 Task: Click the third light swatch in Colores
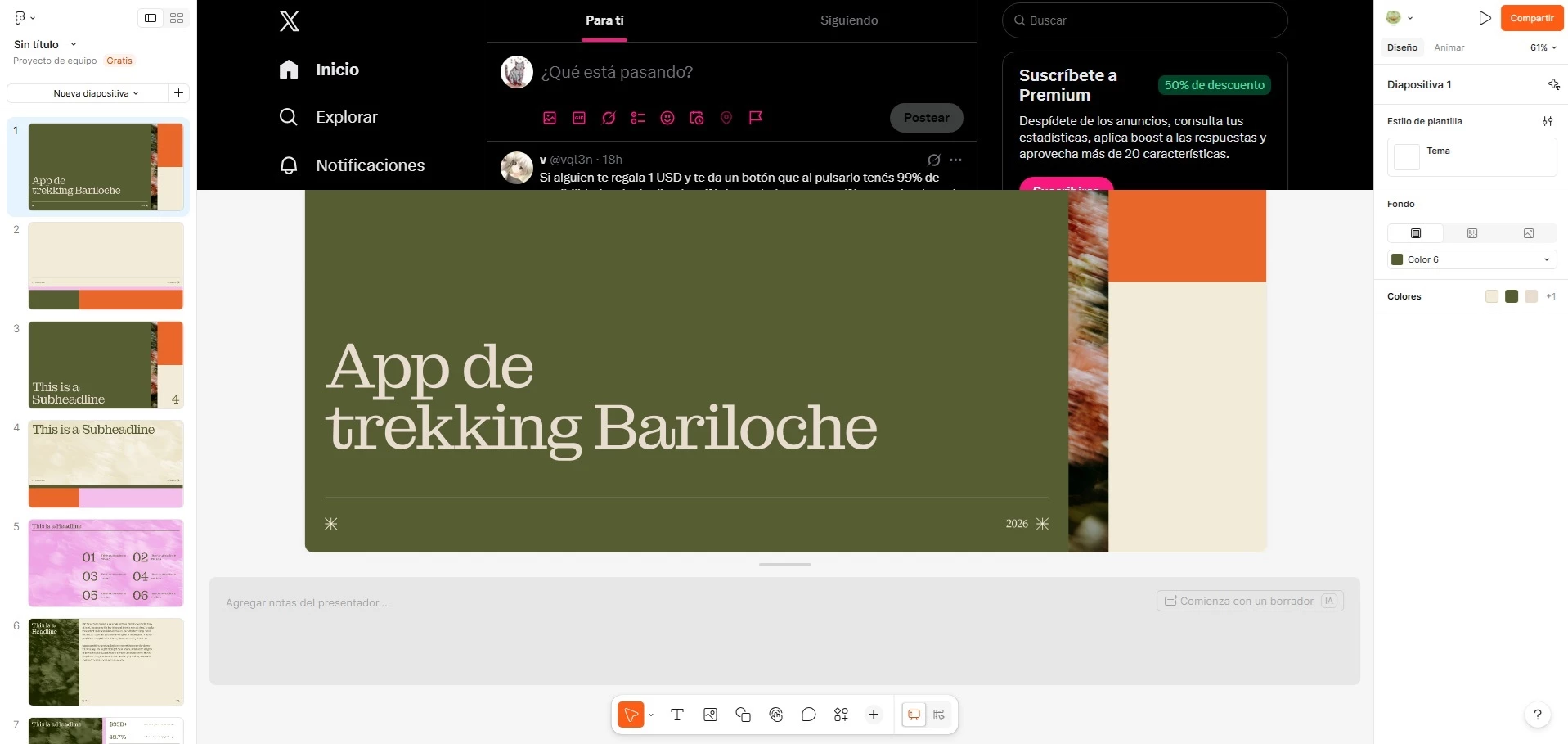coord(1531,296)
